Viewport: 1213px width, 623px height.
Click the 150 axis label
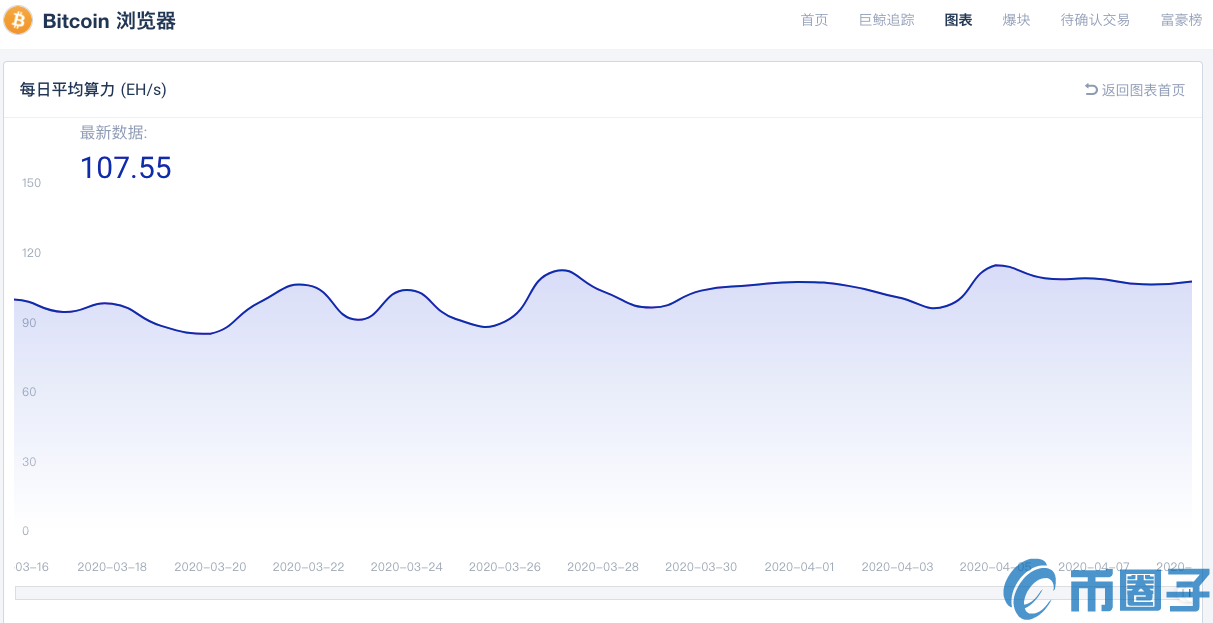[x=30, y=183]
